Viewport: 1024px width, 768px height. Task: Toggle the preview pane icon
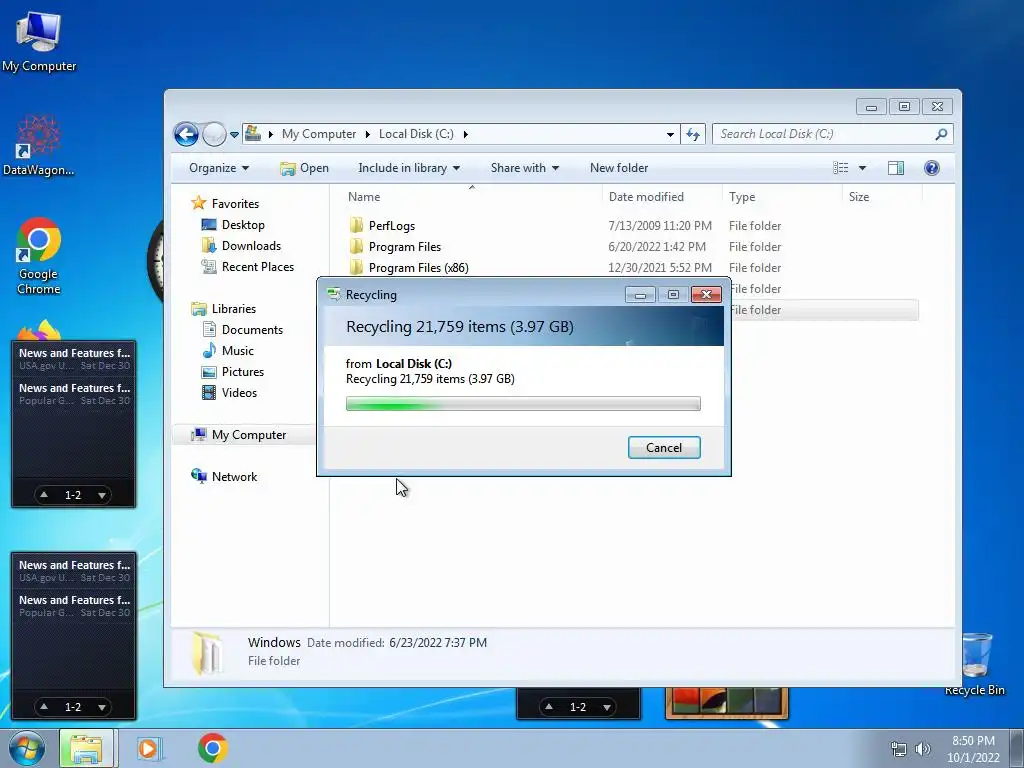click(896, 168)
